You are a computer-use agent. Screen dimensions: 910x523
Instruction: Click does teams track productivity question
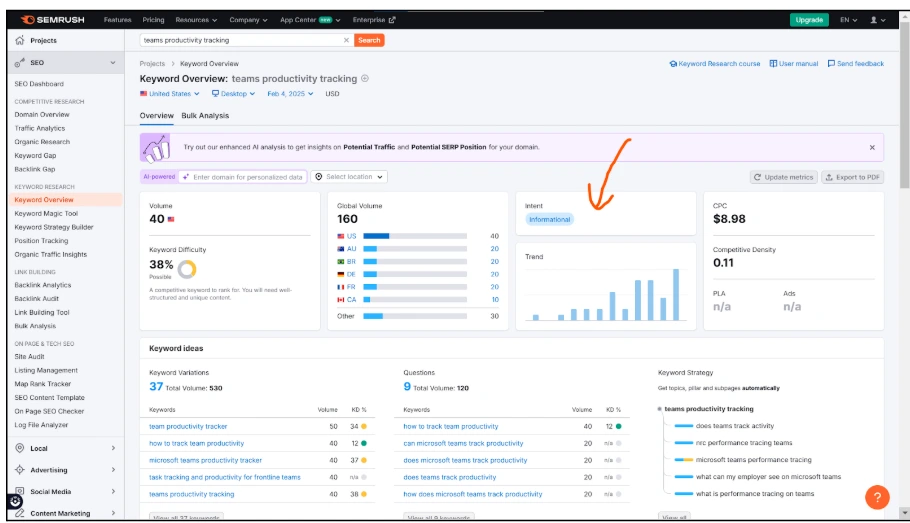(x=450, y=477)
